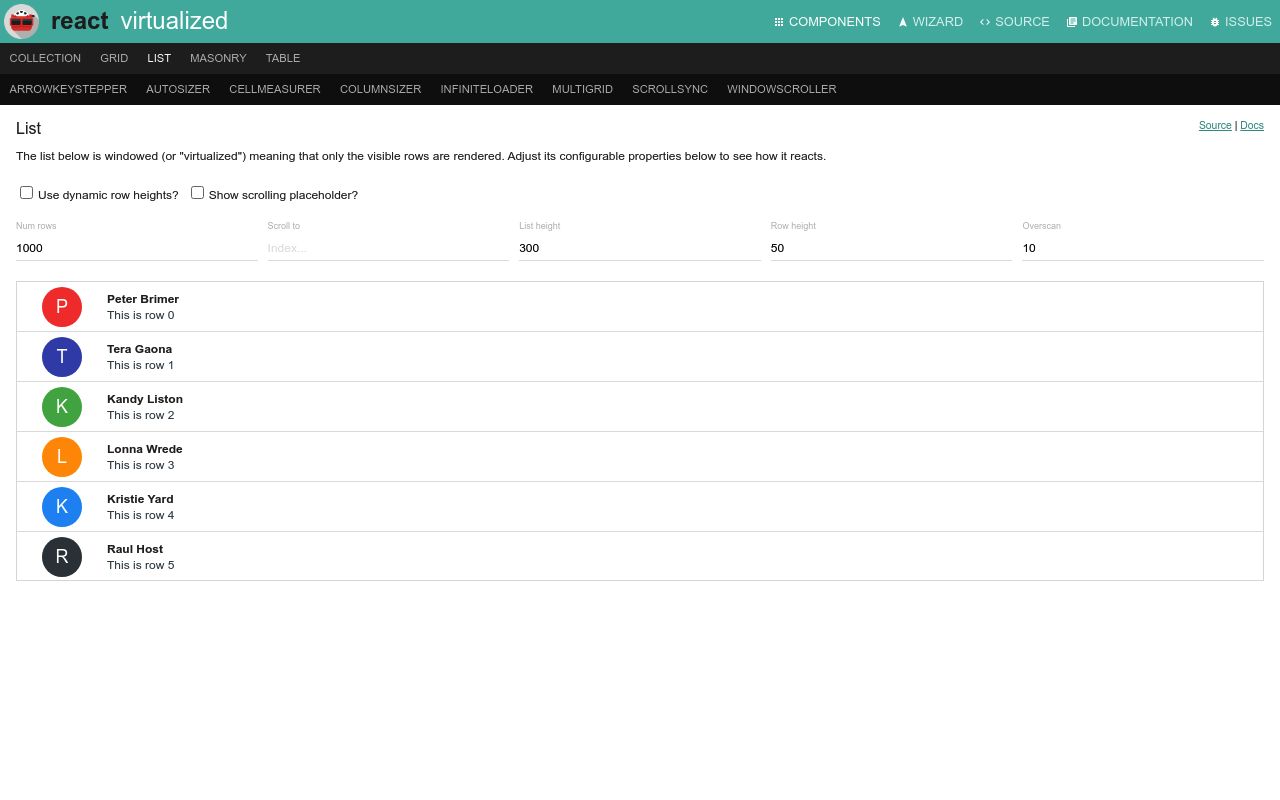Open the COMPONENTS grid icon

(779, 21)
